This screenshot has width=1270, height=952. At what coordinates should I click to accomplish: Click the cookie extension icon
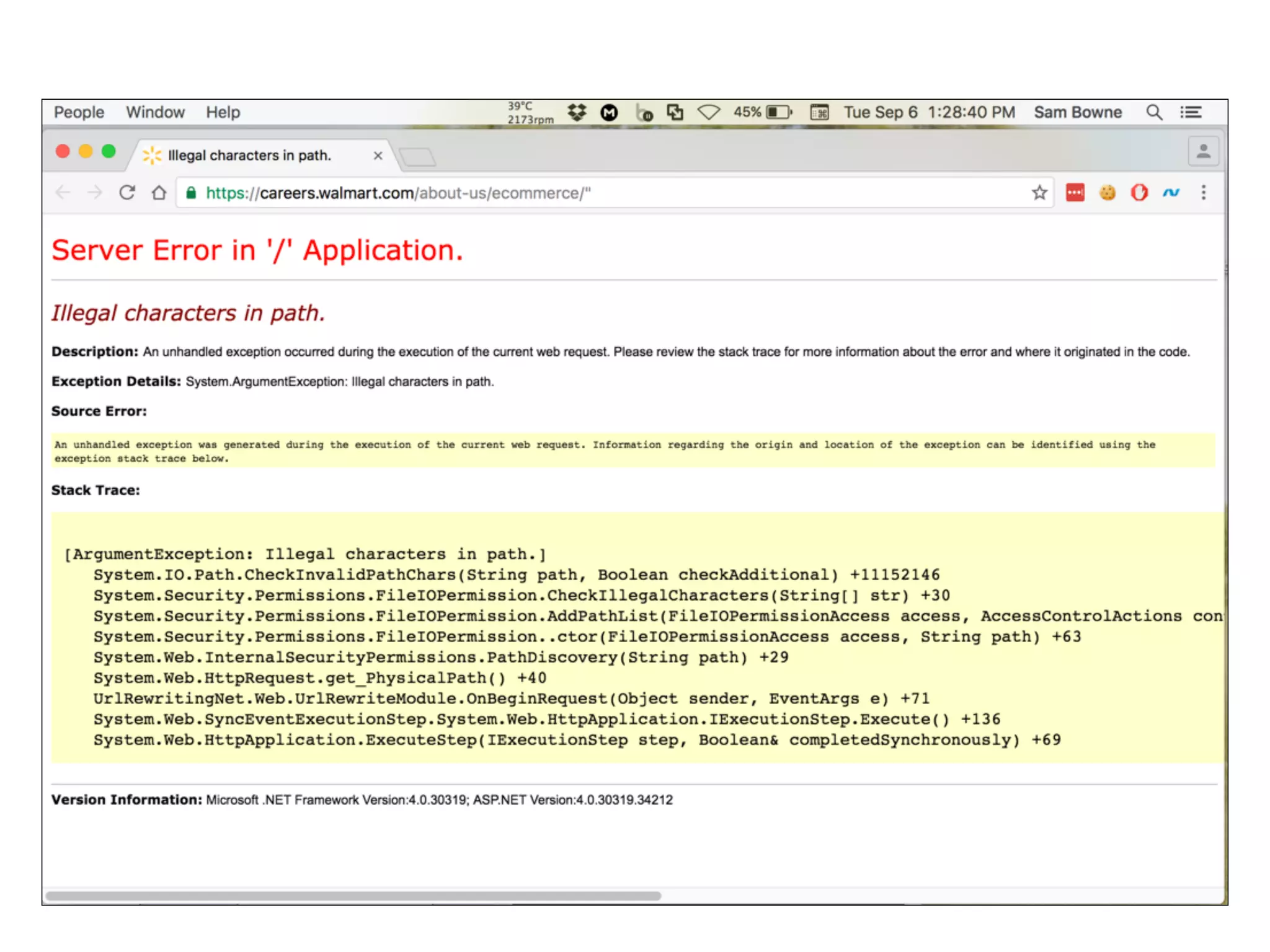[1107, 193]
